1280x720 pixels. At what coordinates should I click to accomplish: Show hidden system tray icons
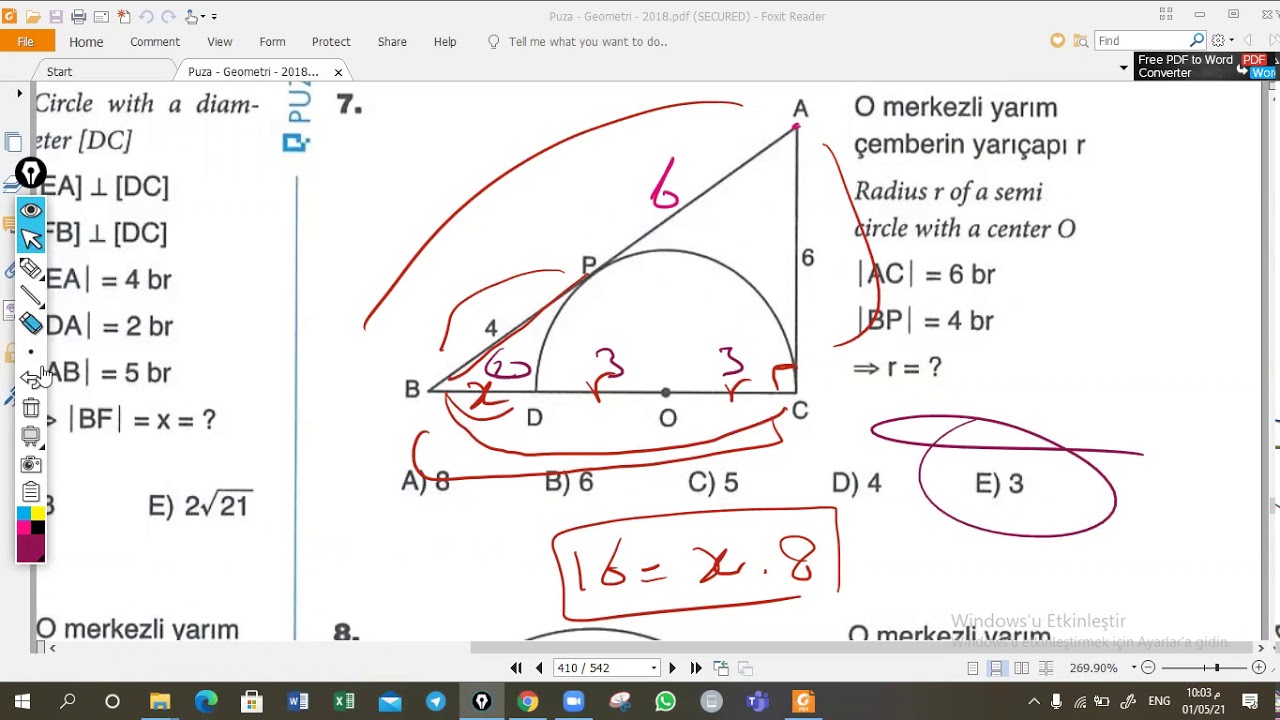tap(1034, 702)
